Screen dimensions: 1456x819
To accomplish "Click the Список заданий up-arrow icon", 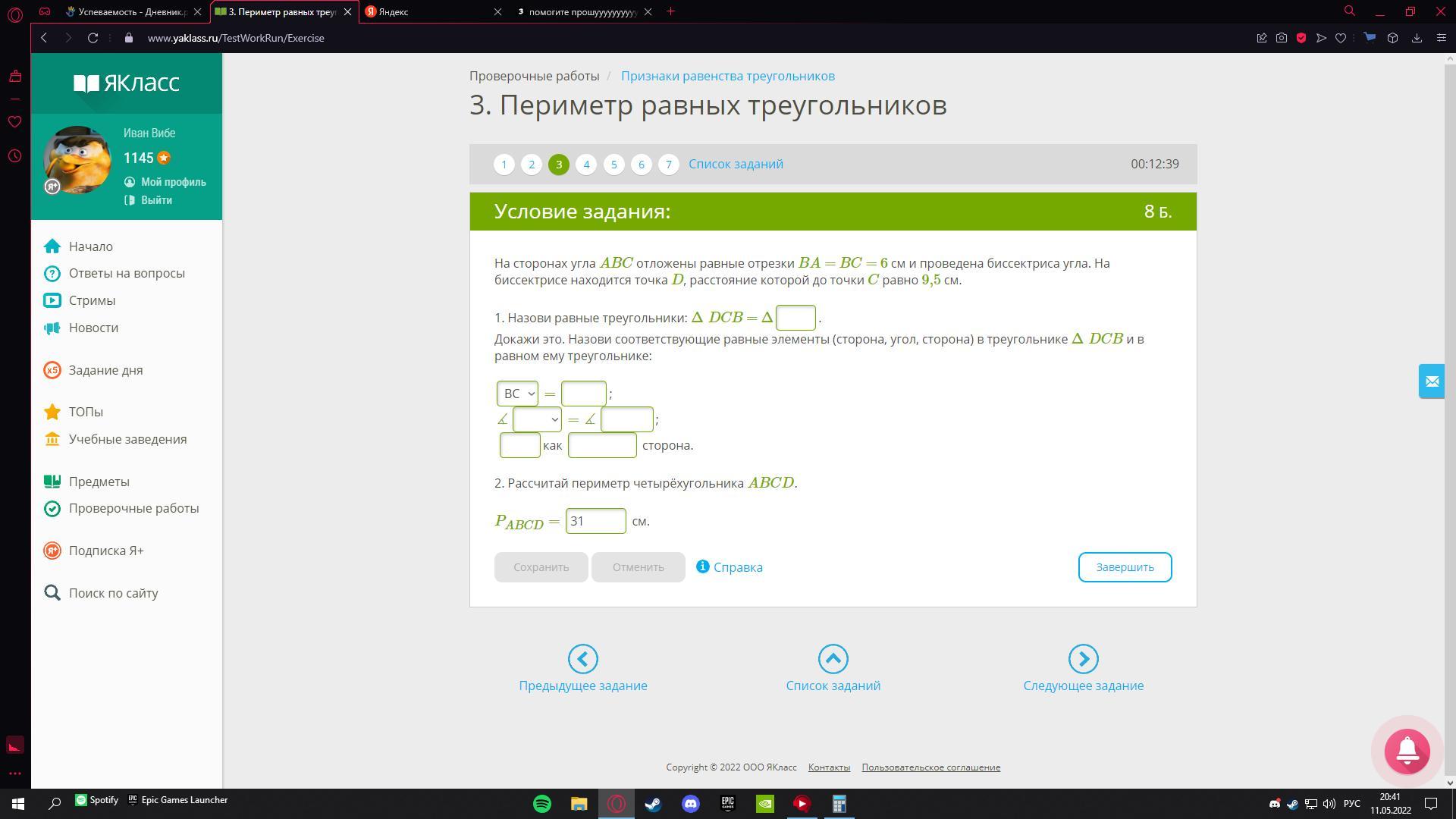I will pyautogui.click(x=833, y=659).
